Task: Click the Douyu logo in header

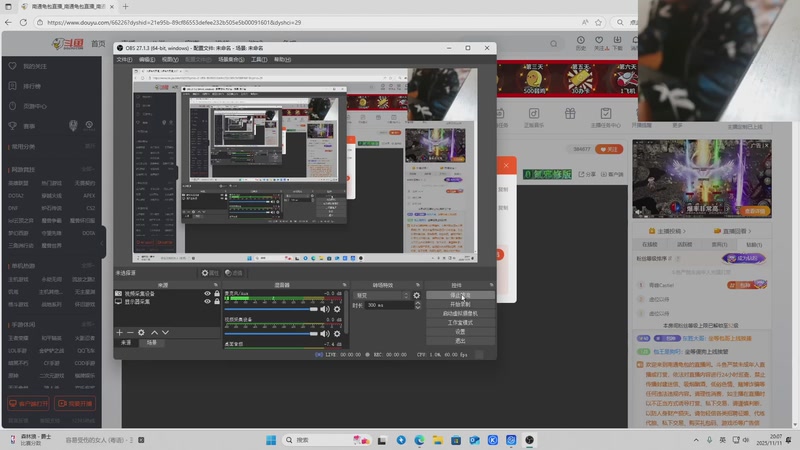Action: point(67,44)
